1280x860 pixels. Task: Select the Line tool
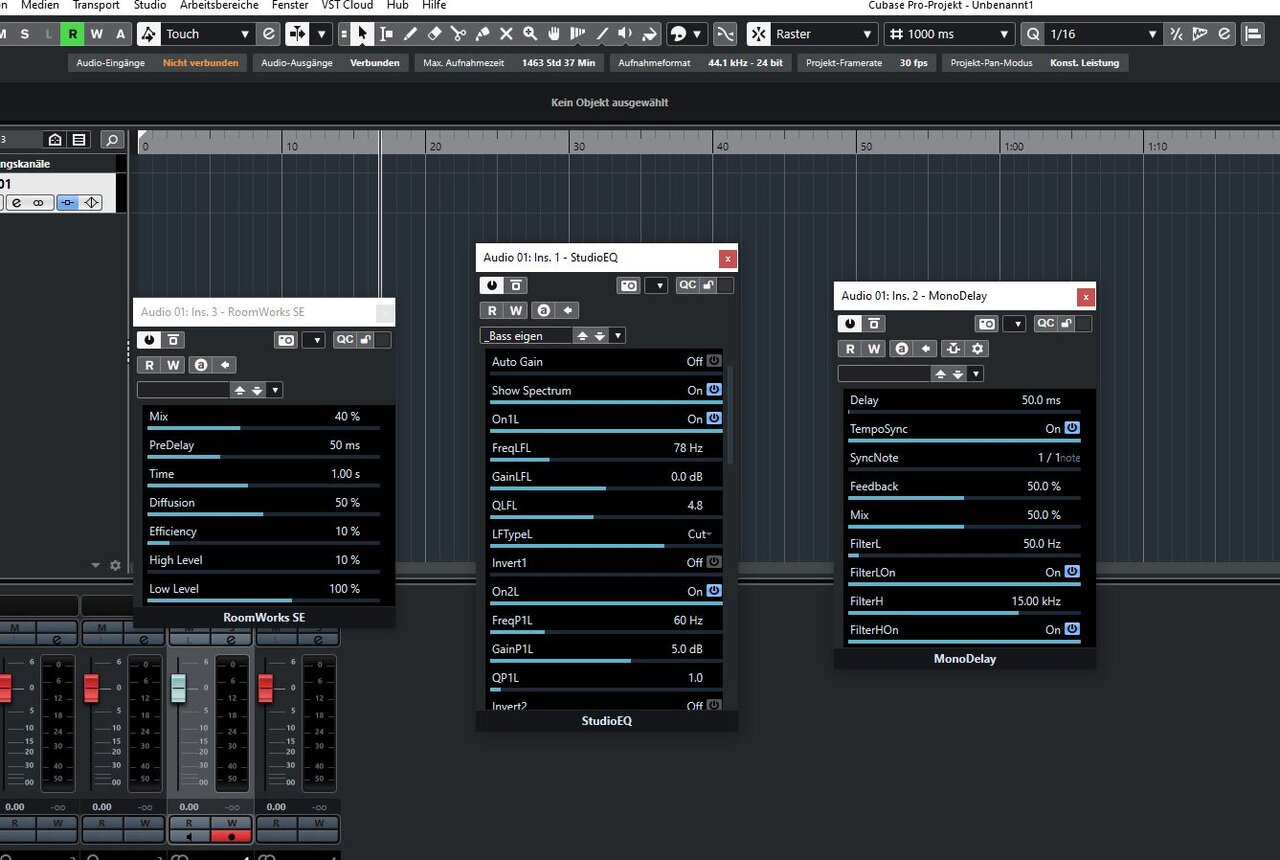point(602,34)
